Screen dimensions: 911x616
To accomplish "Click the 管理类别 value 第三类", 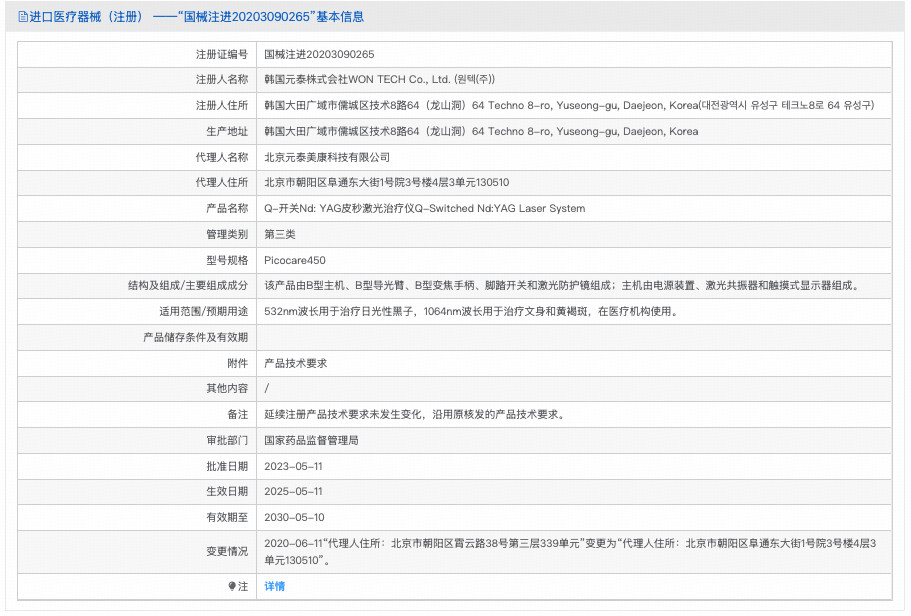I will click(280, 234).
